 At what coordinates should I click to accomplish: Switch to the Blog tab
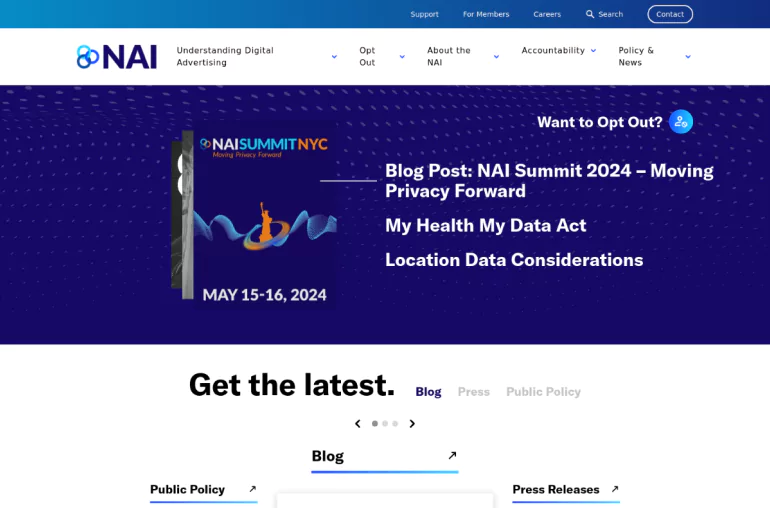point(428,392)
